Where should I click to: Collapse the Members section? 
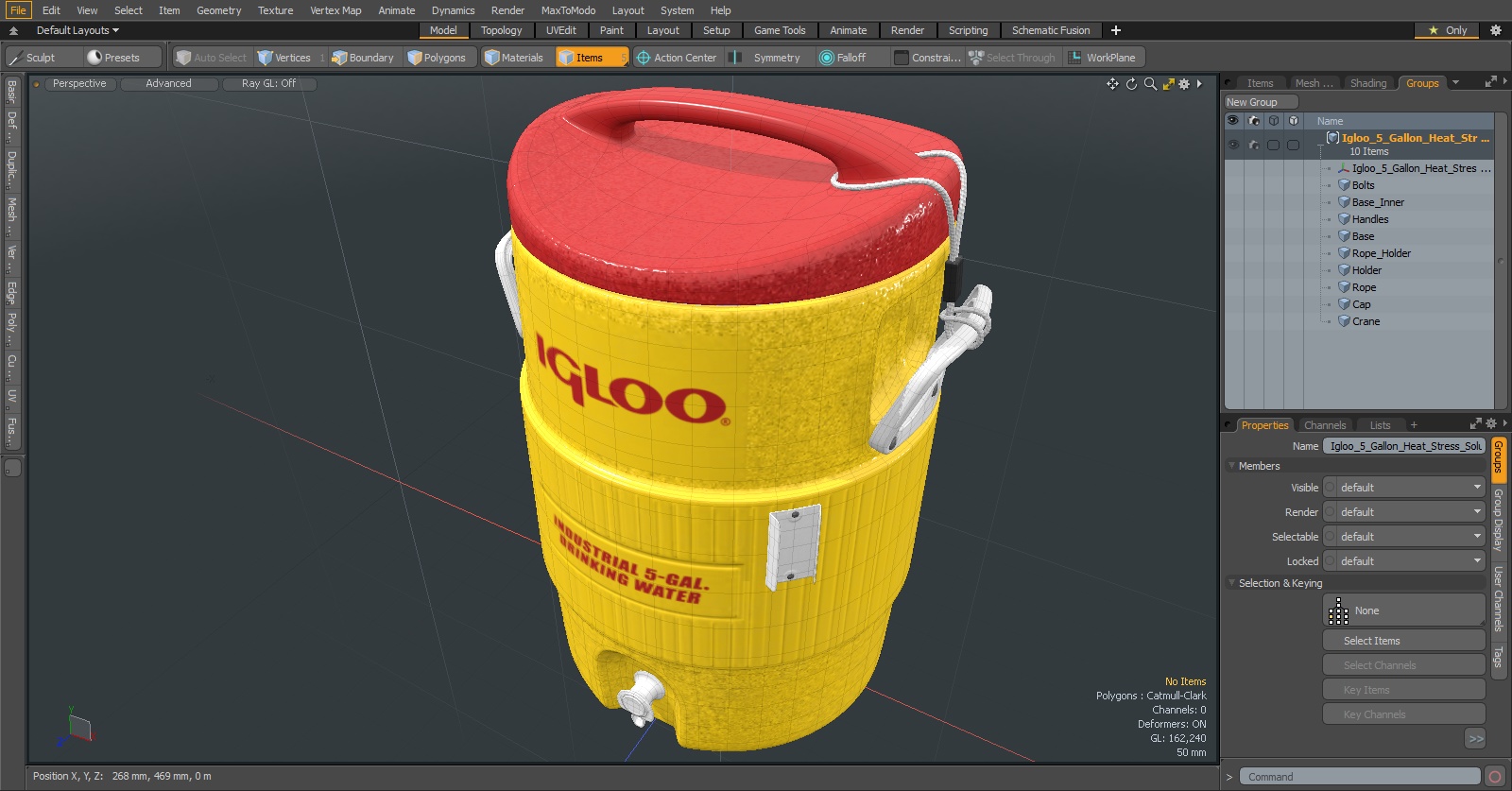coord(1231,466)
